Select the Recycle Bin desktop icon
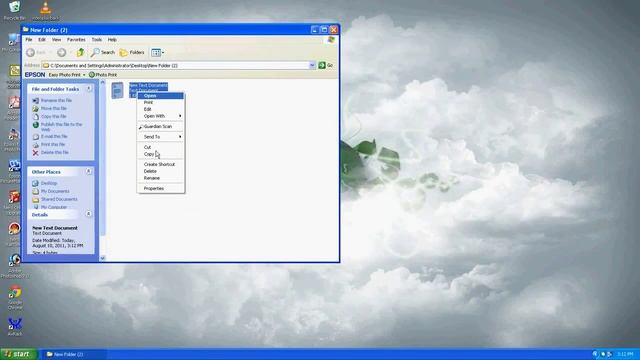This screenshot has width=640, height=360. point(15,10)
